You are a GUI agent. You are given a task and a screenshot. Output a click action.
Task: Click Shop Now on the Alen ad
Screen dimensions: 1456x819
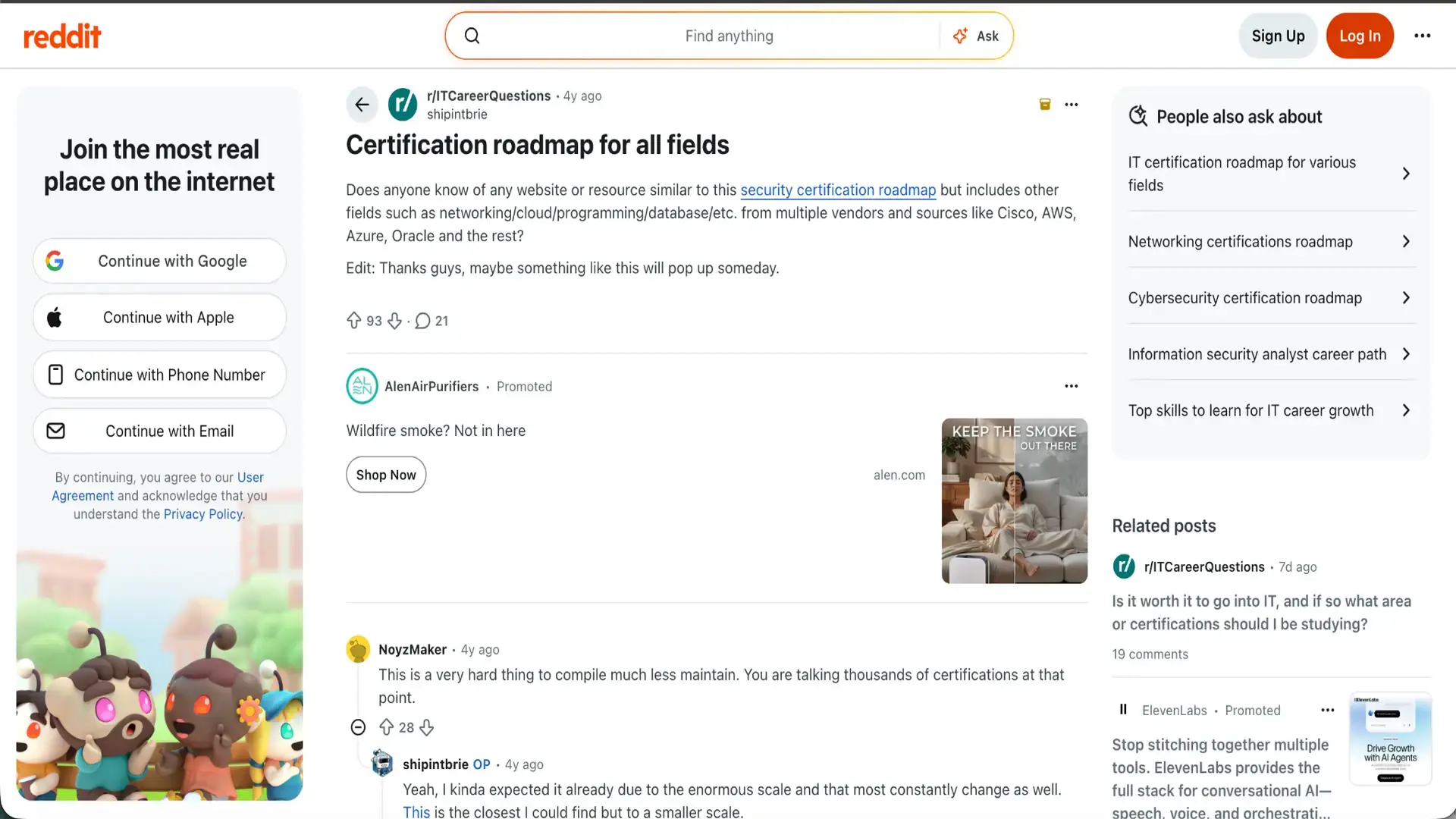[386, 475]
